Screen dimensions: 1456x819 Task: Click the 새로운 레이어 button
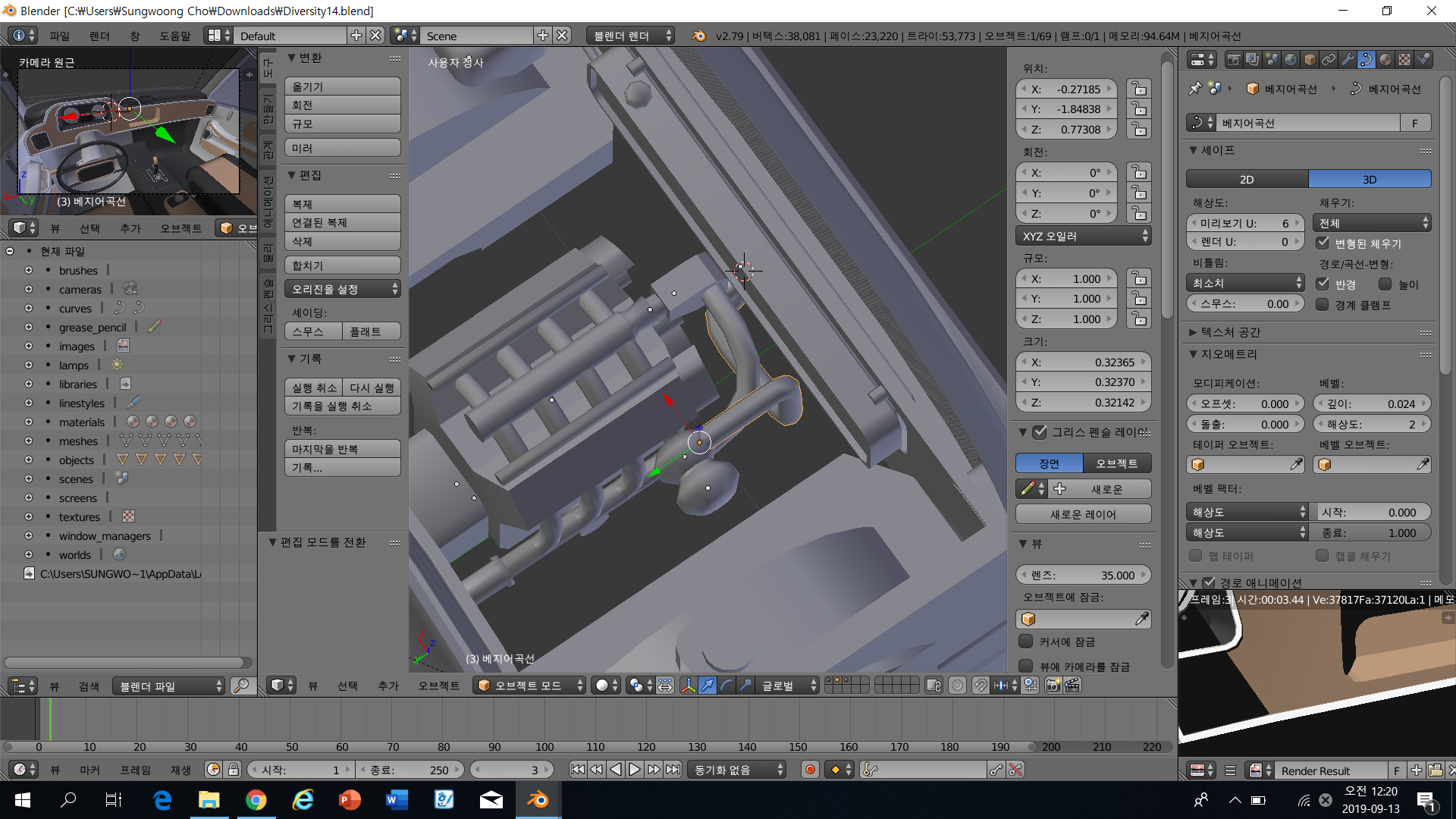pyautogui.click(x=1083, y=514)
